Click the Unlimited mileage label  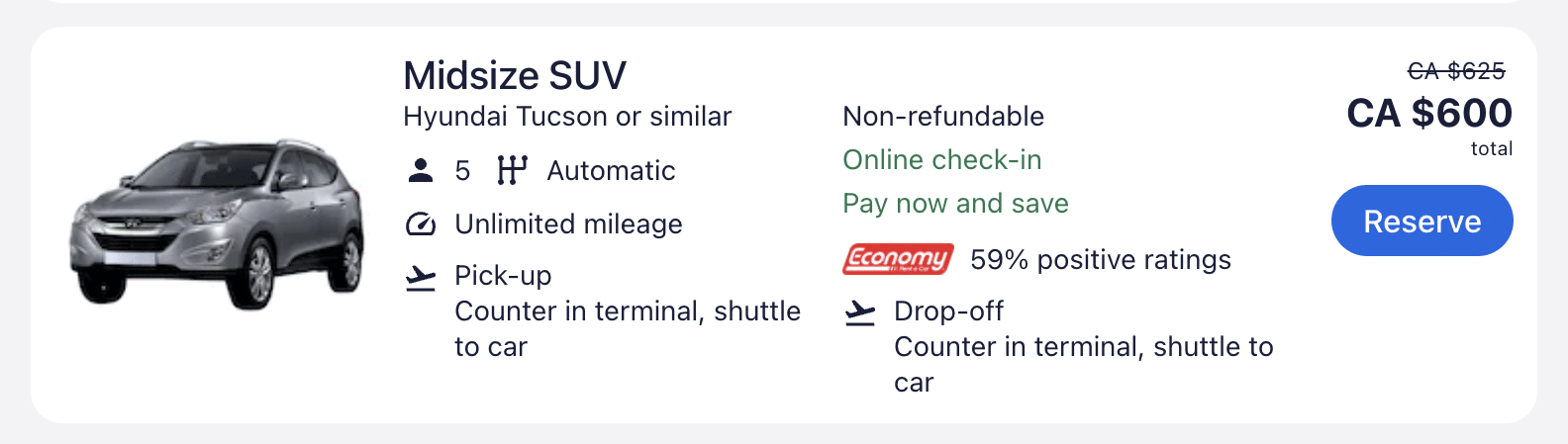tap(568, 224)
